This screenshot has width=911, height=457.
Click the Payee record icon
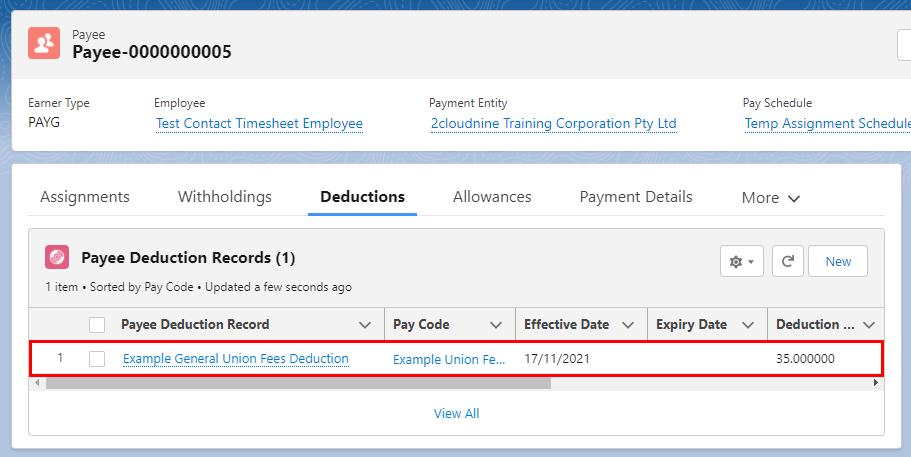click(x=44, y=43)
